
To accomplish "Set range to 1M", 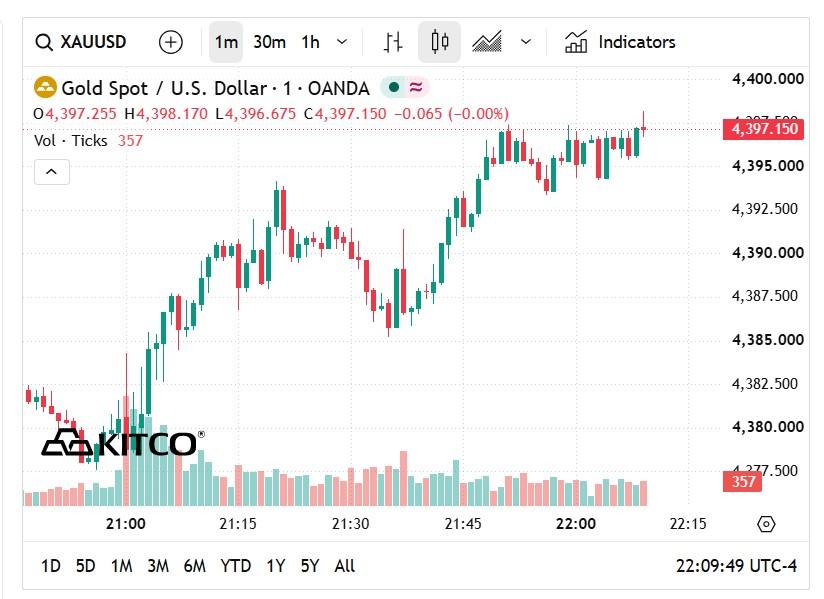I will click(121, 566).
